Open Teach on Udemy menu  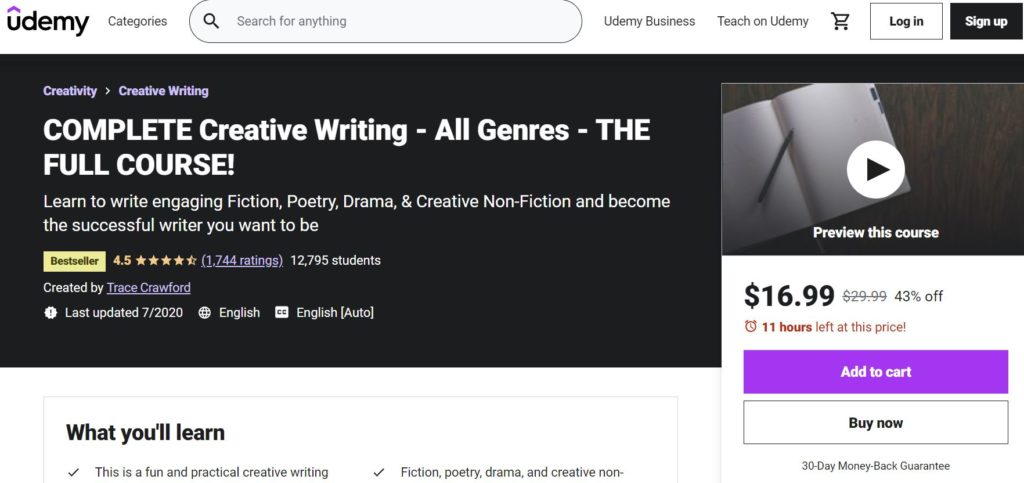point(762,21)
